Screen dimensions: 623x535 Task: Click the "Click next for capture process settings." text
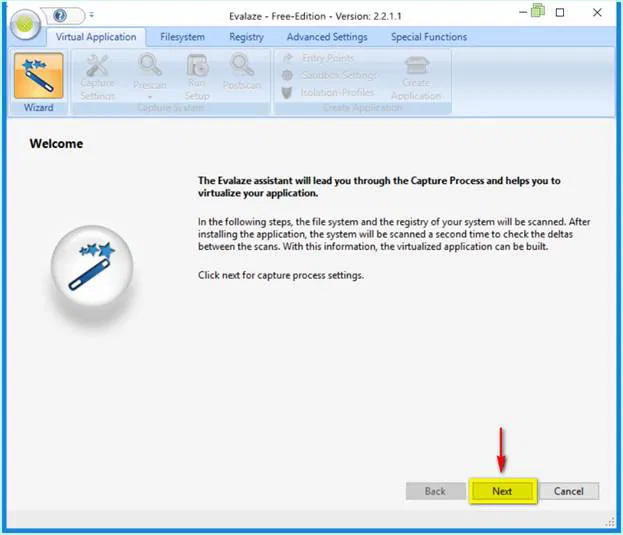pos(281,275)
